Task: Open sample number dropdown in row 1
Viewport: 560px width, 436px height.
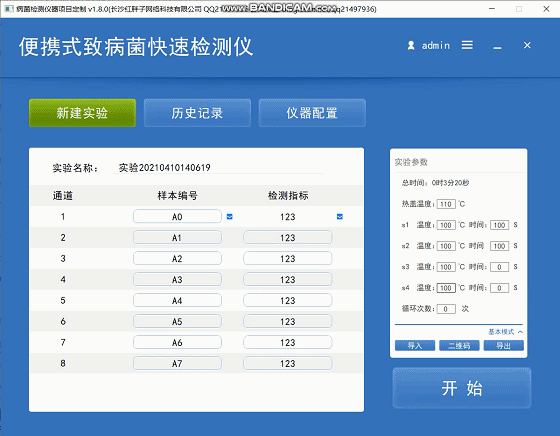Action: [230, 216]
